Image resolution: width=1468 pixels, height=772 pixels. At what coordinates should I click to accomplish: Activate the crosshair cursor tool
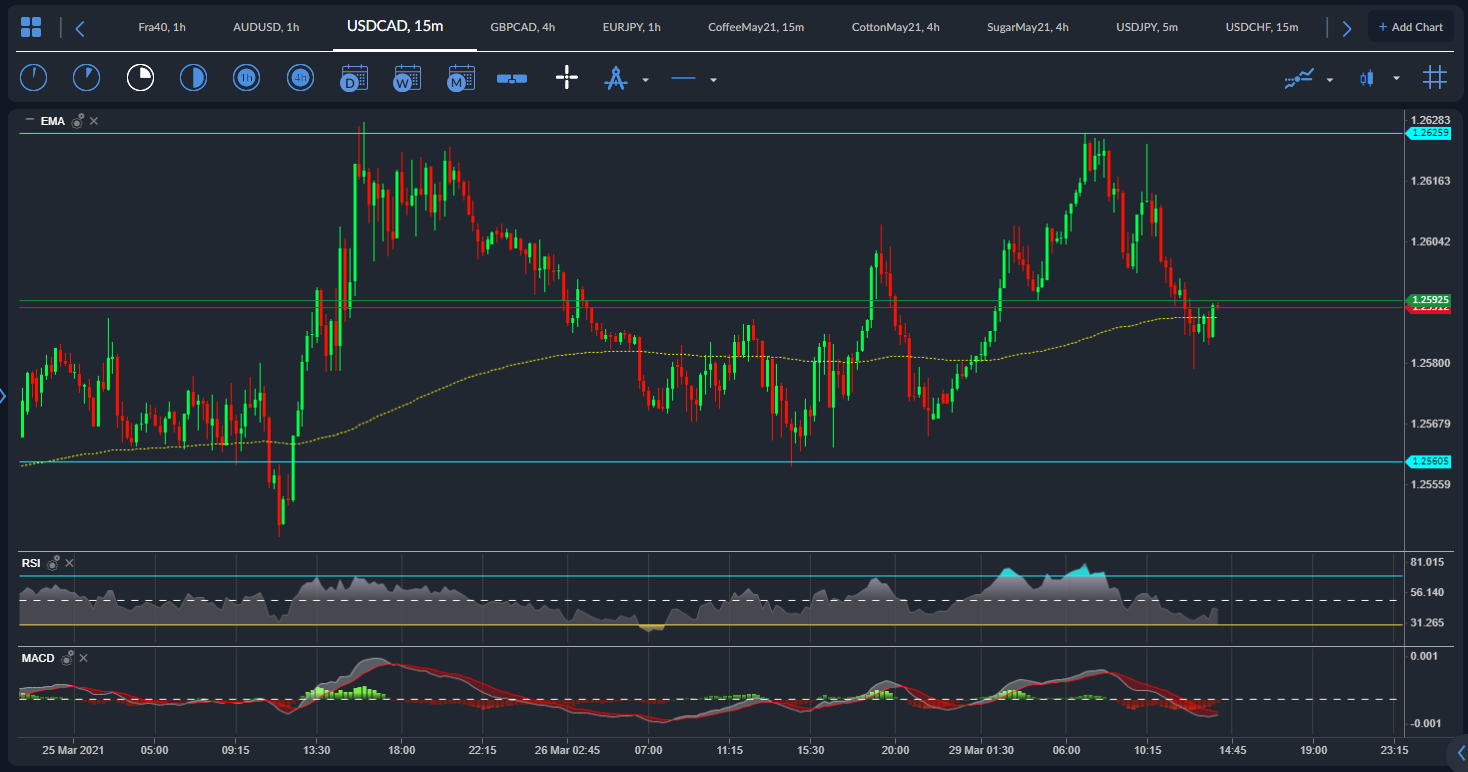point(567,78)
